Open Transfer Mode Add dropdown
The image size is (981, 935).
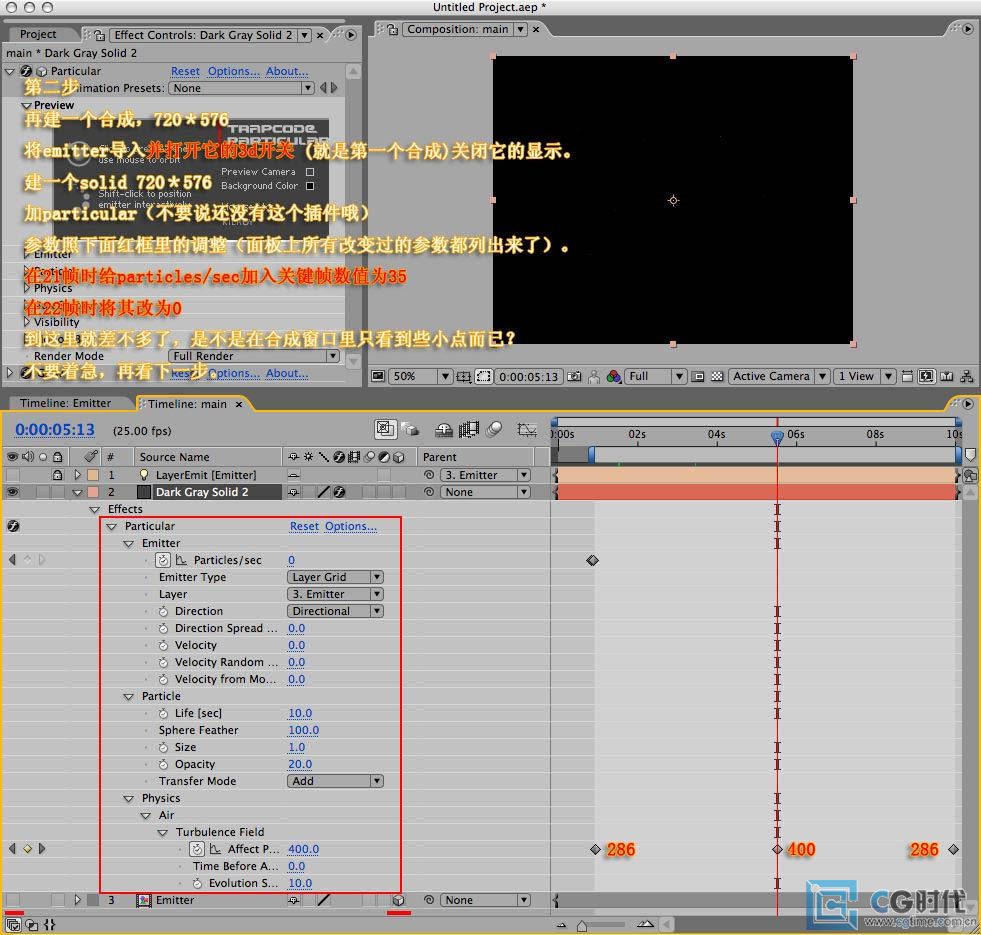click(335, 781)
